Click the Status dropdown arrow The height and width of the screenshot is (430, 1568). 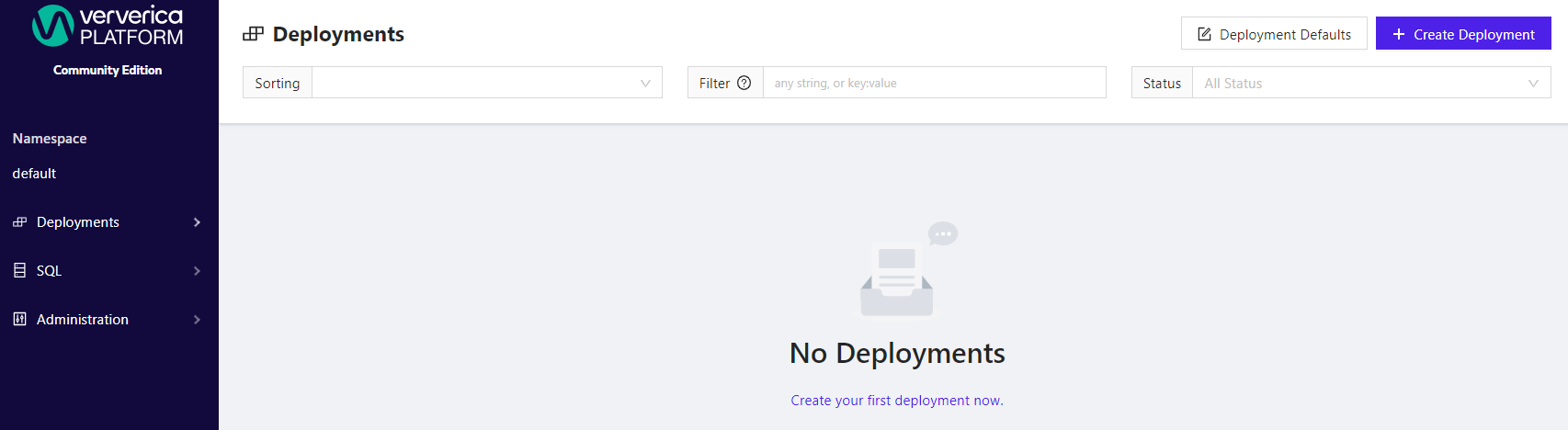click(1533, 83)
